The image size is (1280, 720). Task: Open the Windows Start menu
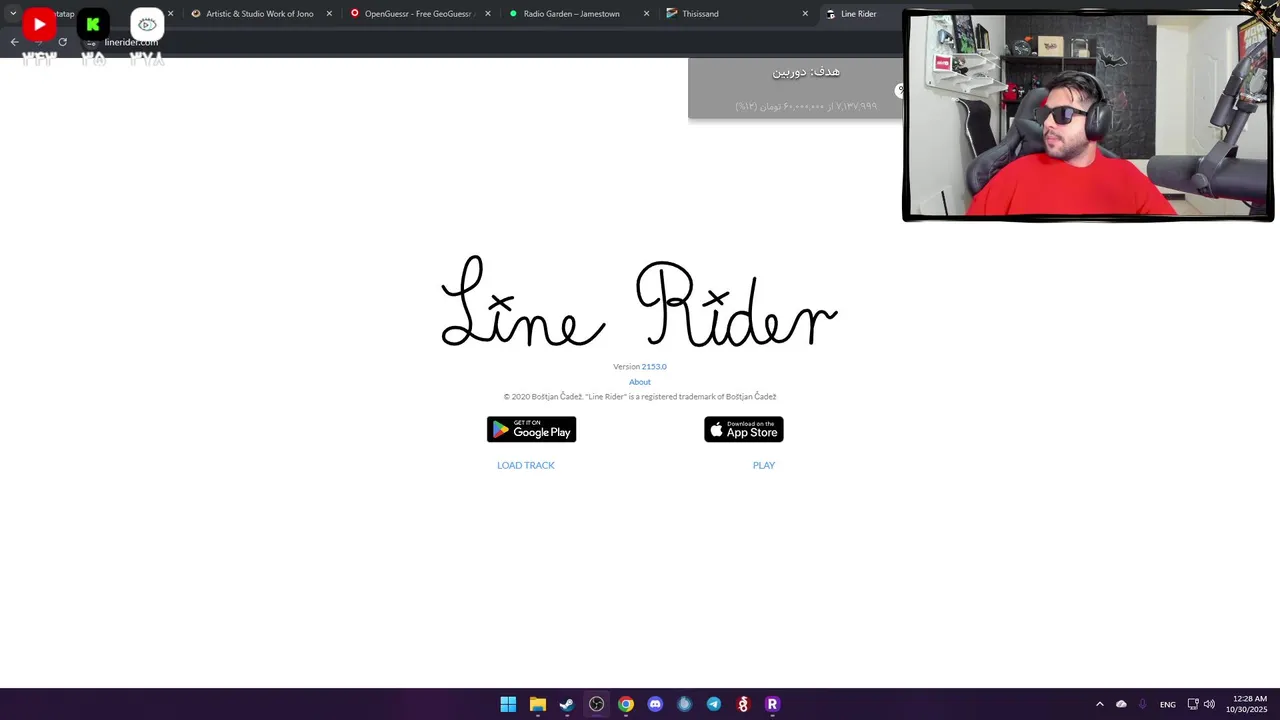coord(508,704)
